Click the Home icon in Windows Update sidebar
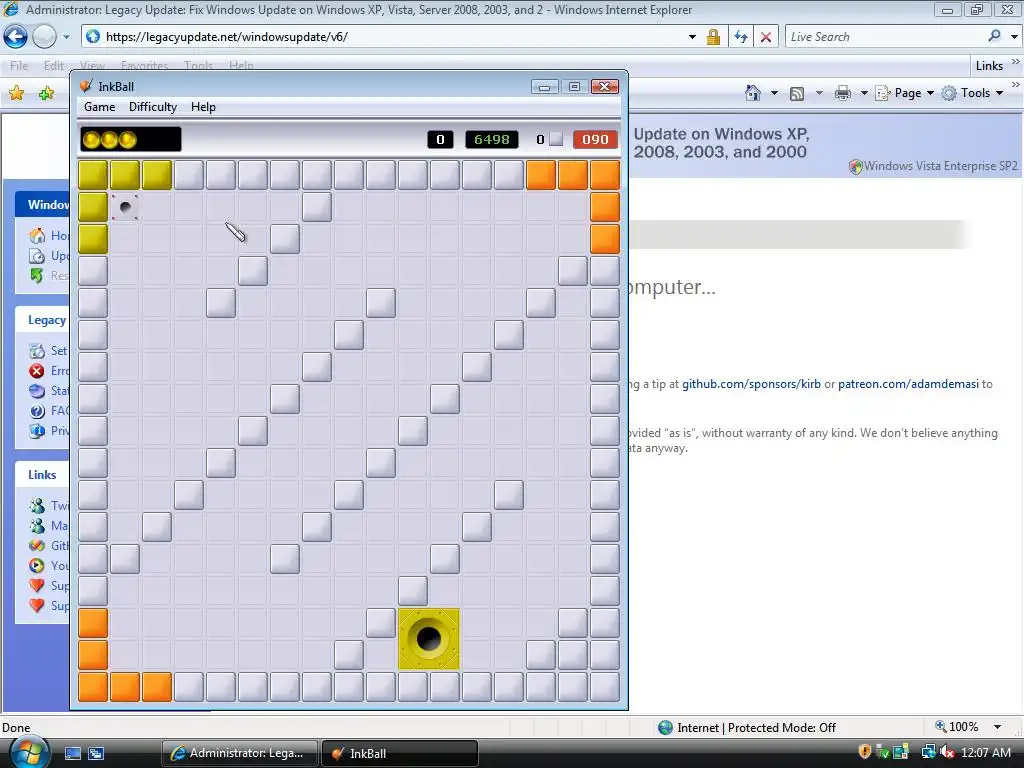The image size is (1024, 768). coord(37,235)
